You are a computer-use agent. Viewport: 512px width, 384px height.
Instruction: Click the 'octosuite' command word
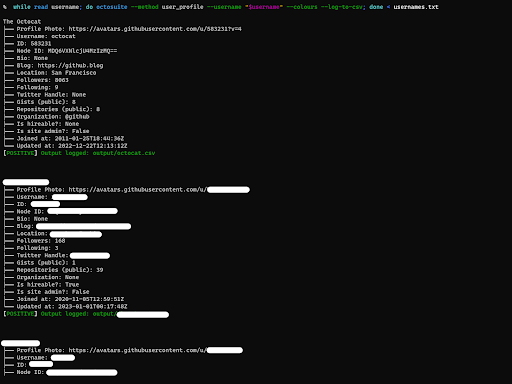(112, 7)
